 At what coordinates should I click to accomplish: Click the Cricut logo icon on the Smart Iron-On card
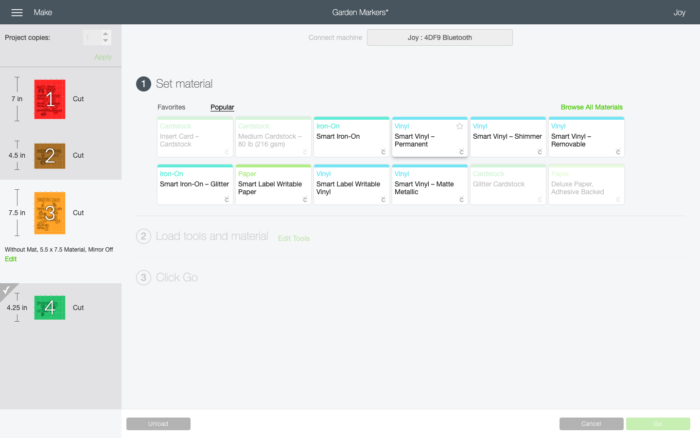(x=383, y=152)
